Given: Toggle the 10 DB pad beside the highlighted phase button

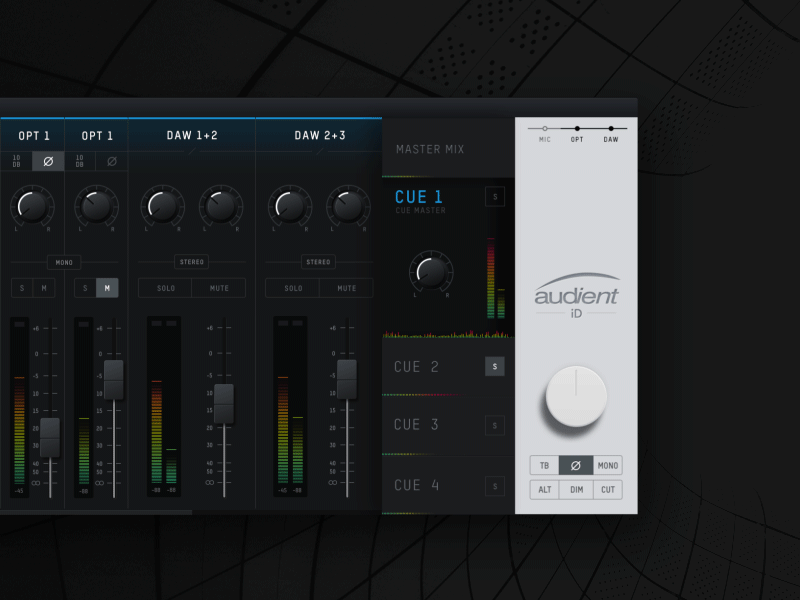Looking at the screenshot, I should point(16,161).
